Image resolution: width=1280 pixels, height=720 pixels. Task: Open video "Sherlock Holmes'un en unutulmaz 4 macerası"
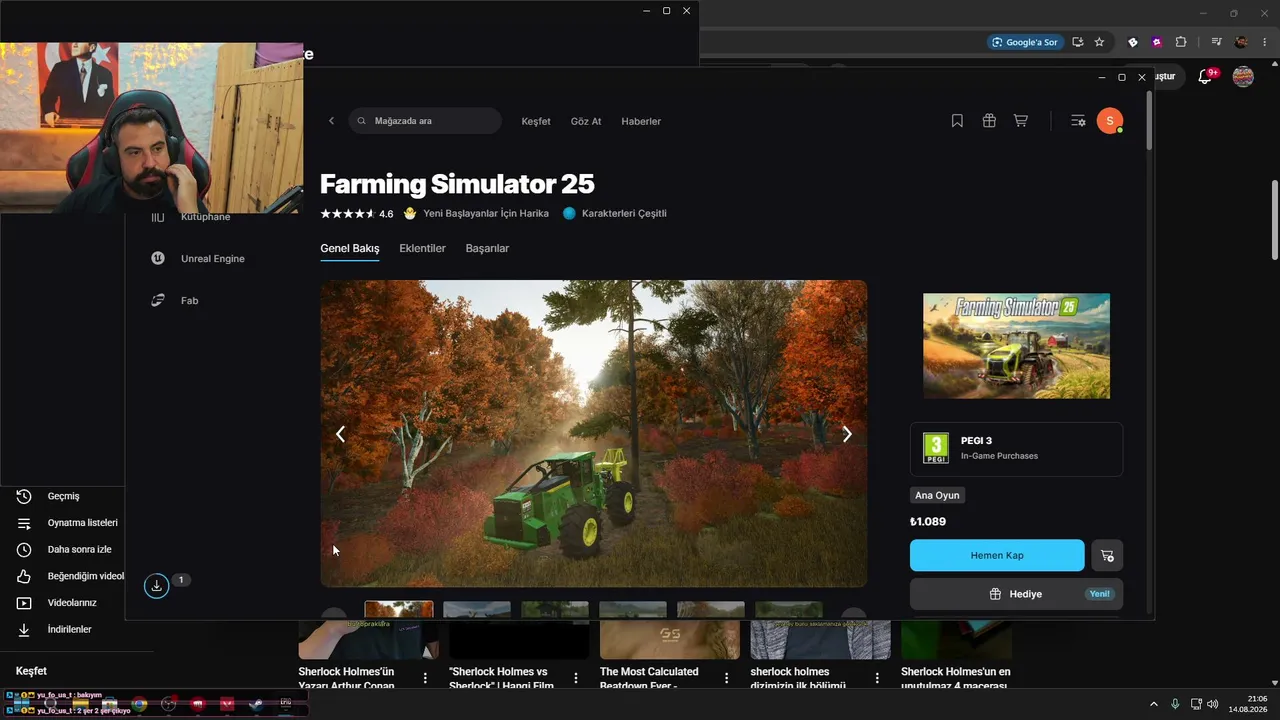[x=956, y=678]
